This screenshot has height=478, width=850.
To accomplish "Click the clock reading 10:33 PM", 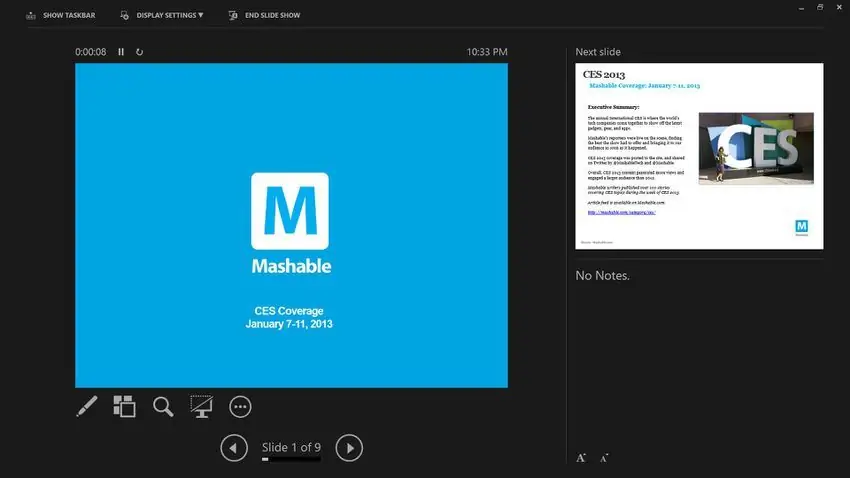I will (x=487, y=52).
